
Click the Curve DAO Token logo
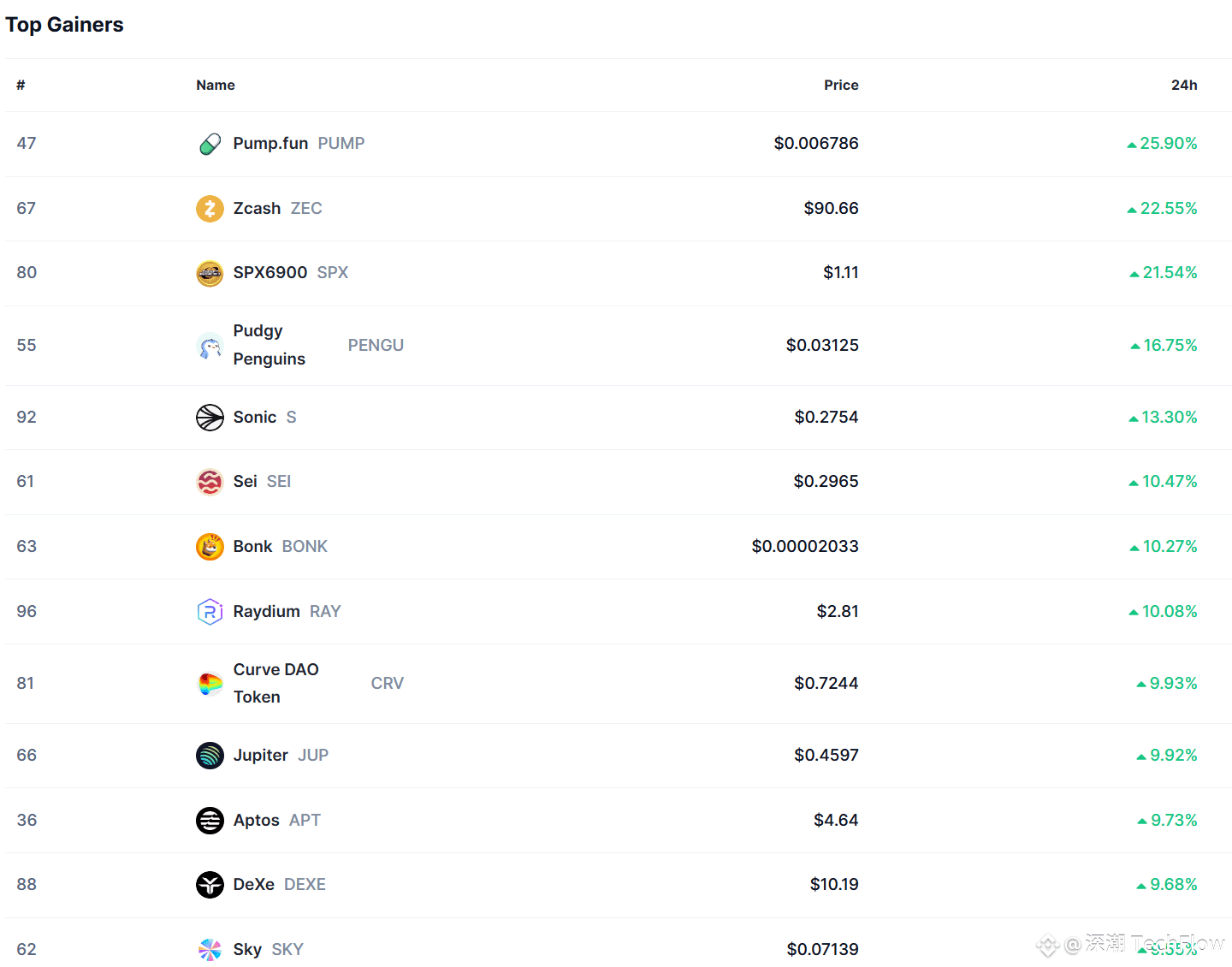pos(210,684)
